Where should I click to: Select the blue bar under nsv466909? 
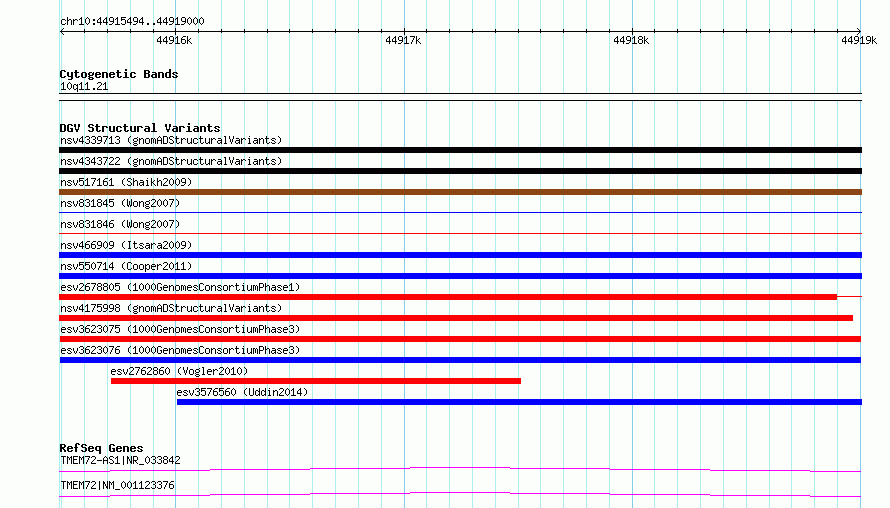(x=460, y=255)
